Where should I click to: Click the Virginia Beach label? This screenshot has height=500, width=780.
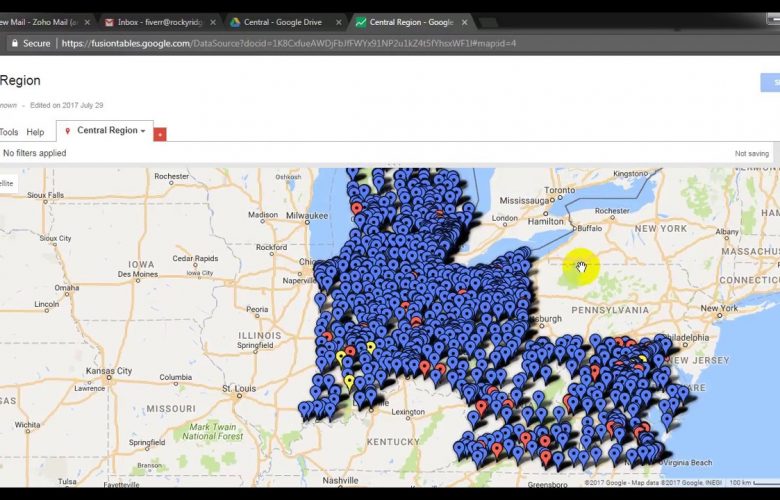click(x=687, y=463)
